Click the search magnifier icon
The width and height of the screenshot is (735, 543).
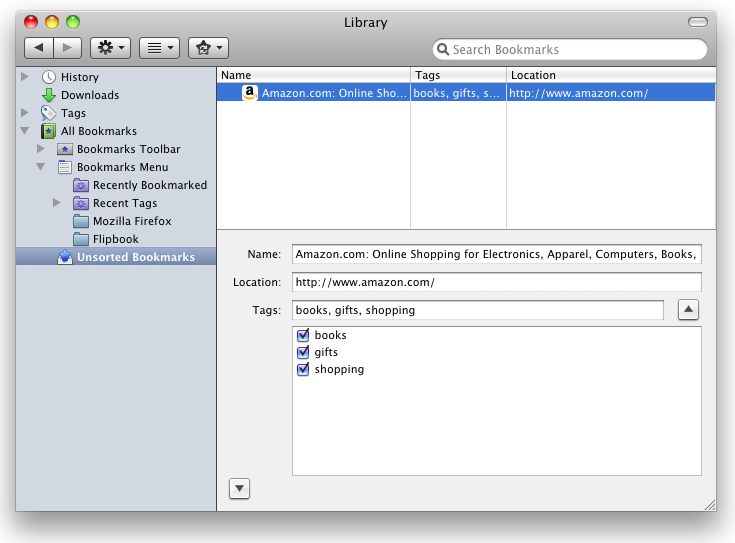point(442,49)
